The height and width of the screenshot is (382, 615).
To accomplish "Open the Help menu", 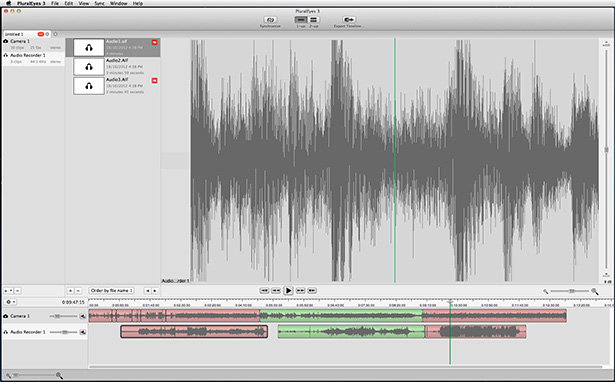I will click(138, 3).
